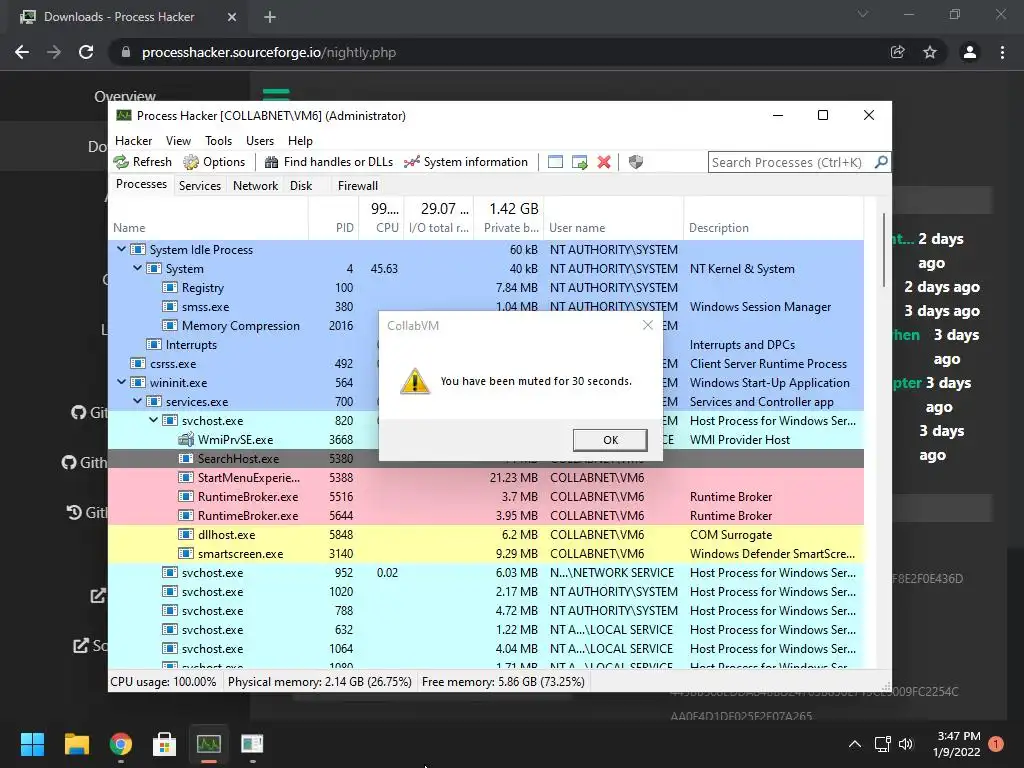Screen dimensions: 1024x768
Task: Select svchost.exe PID 1064 row
Action: click(486, 648)
